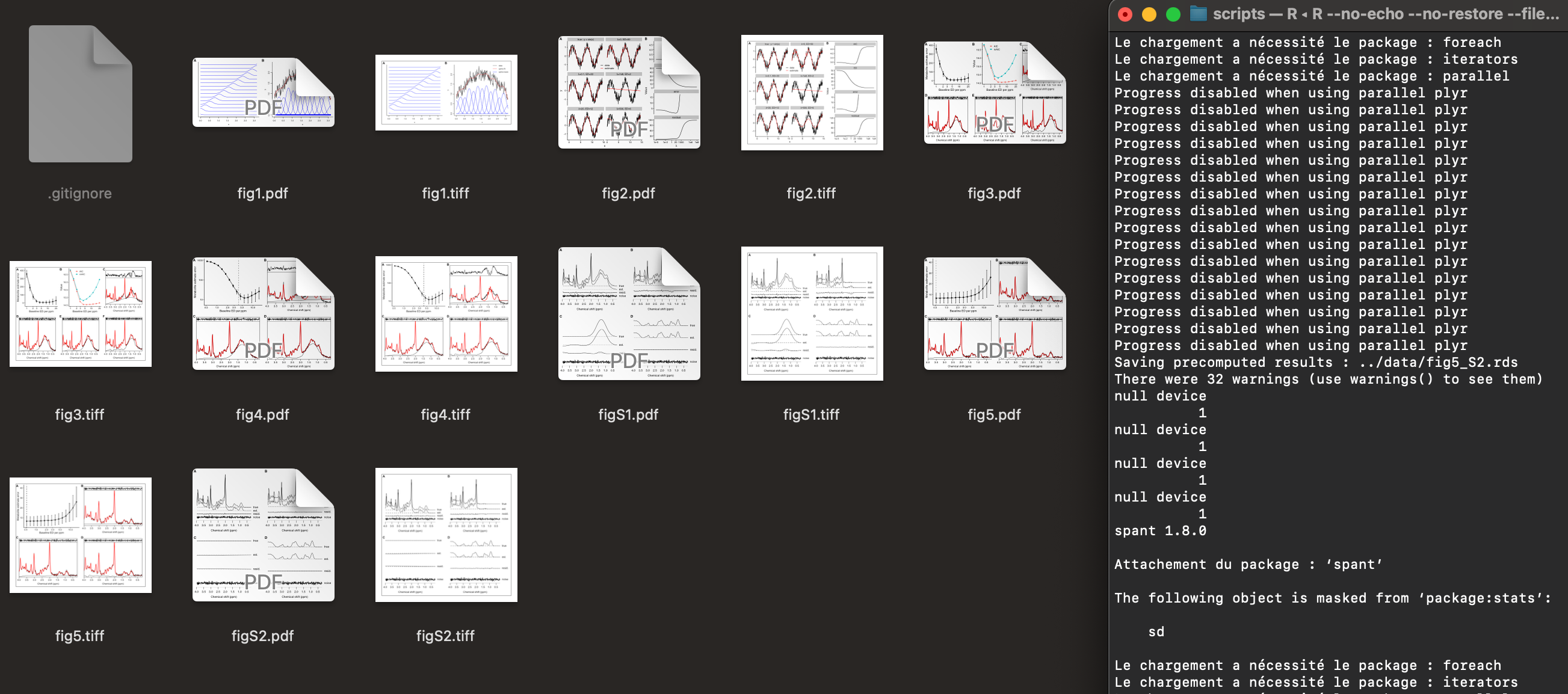Select the figS2.pdf file icon
The image size is (1568, 694).
[263, 535]
